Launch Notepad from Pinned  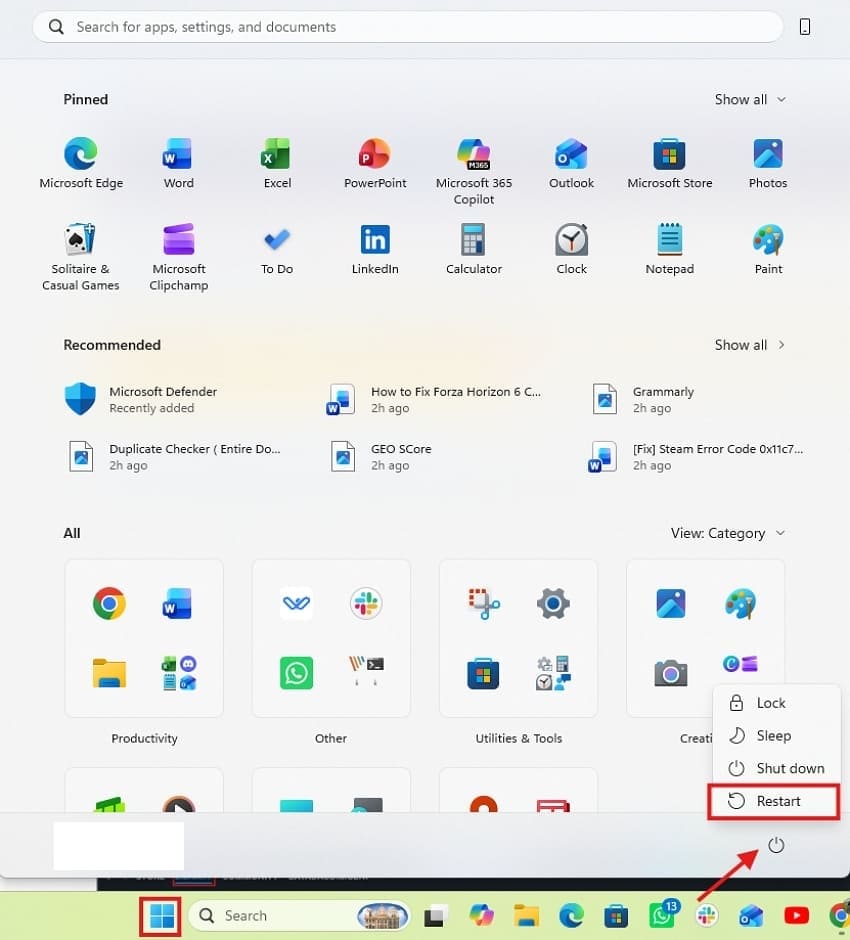(x=670, y=249)
